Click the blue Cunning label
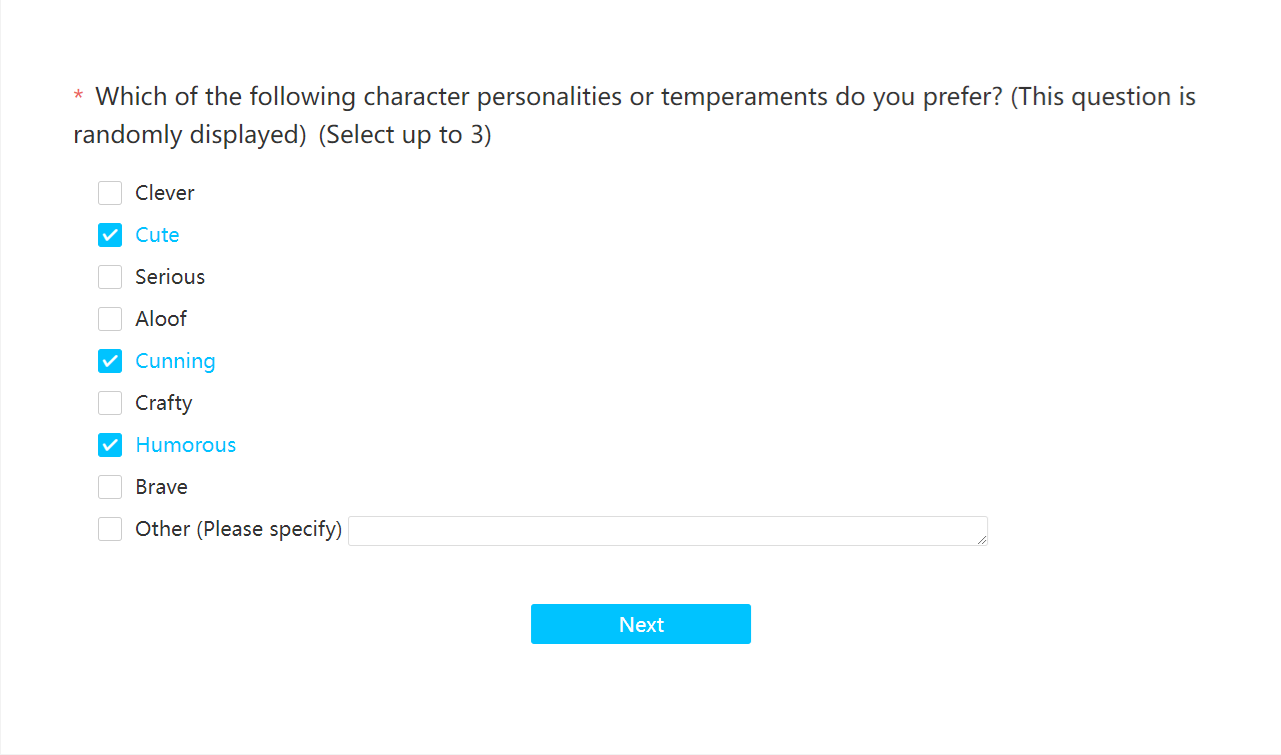Screen dimensions: 1281x755 [x=175, y=361]
